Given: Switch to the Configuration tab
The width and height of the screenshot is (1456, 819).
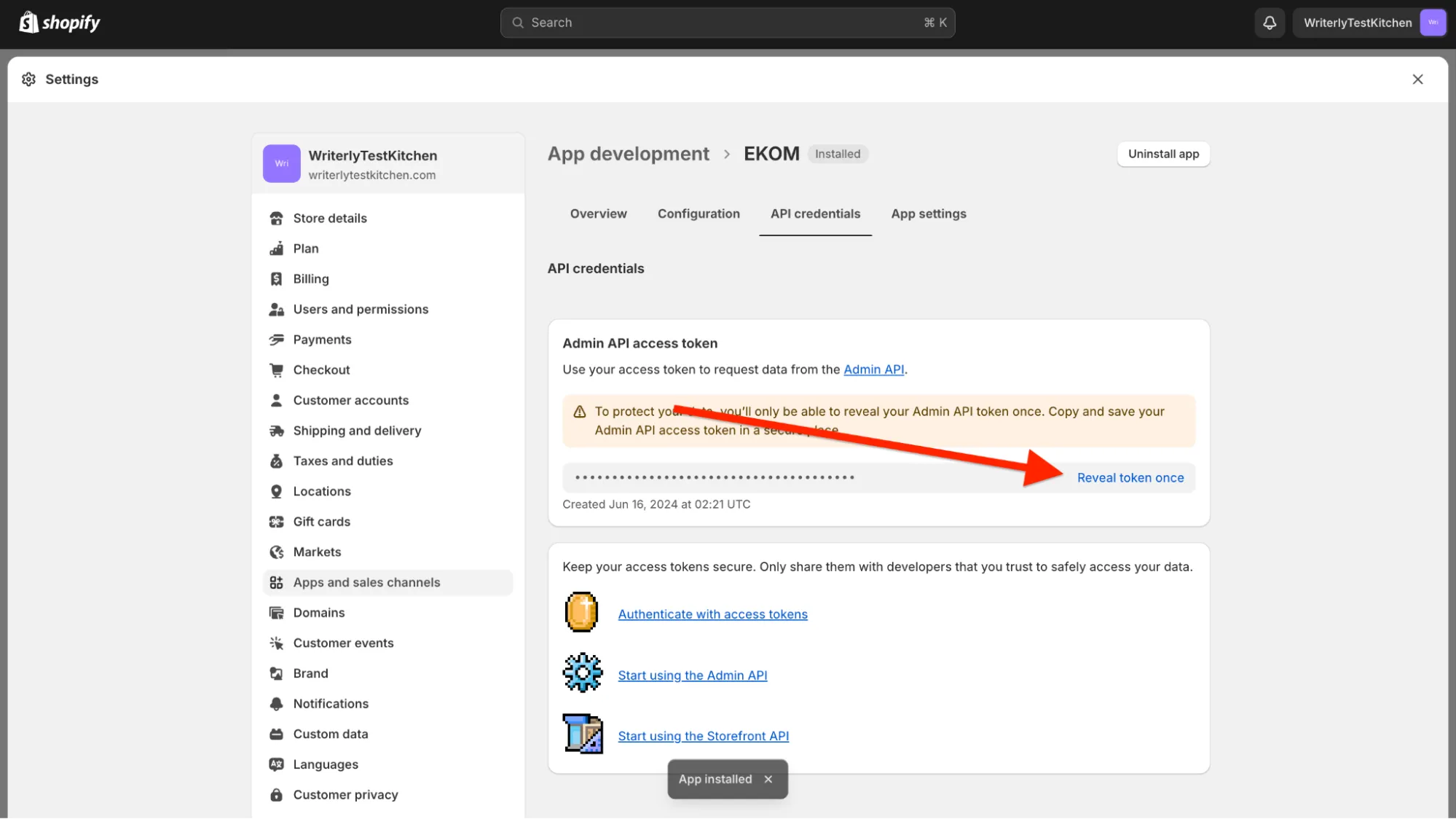Looking at the screenshot, I should coord(699,214).
